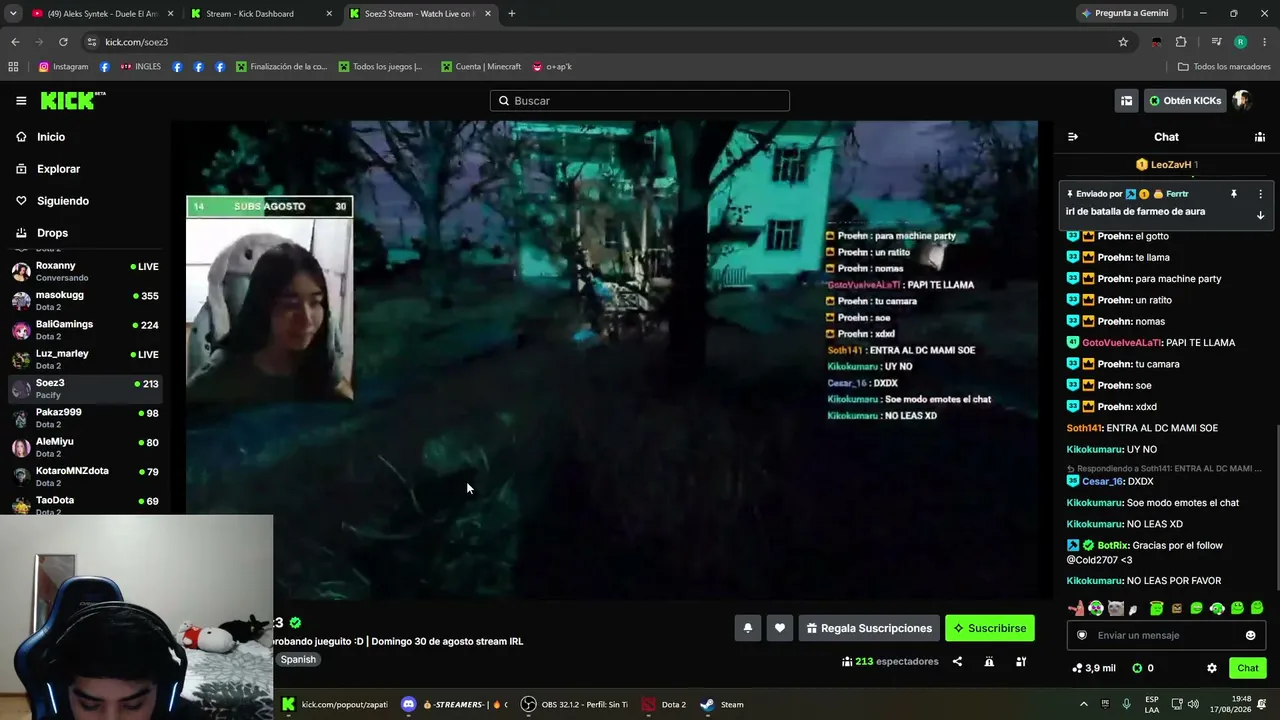Go to Inicio in the sidebar
The height and width of the screenshot is (720, 1280).
point(51,137)
